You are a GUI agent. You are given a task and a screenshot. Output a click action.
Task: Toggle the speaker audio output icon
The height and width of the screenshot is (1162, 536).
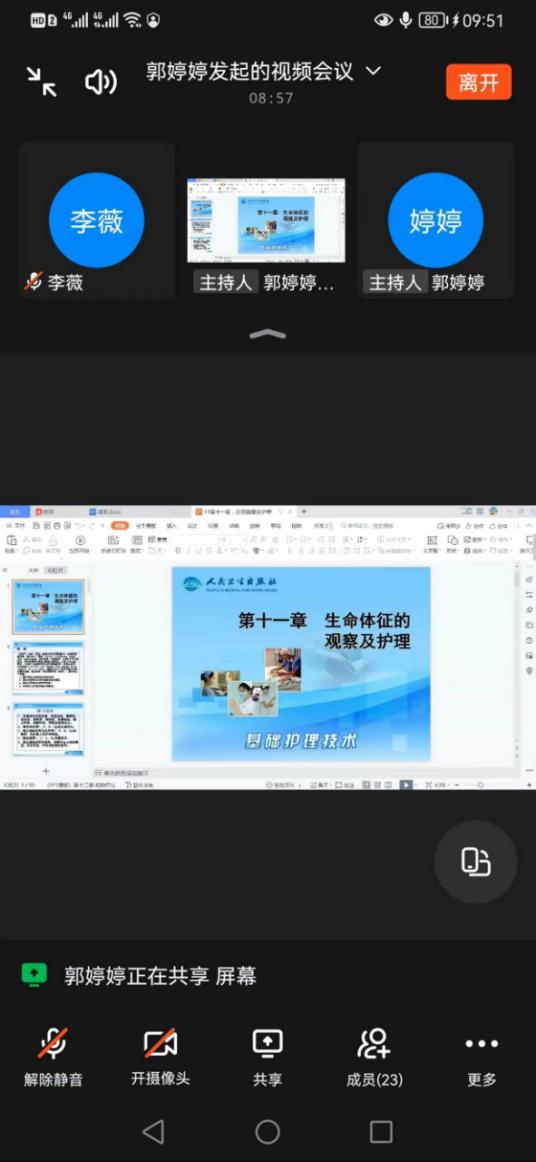(x=101, y=82)
